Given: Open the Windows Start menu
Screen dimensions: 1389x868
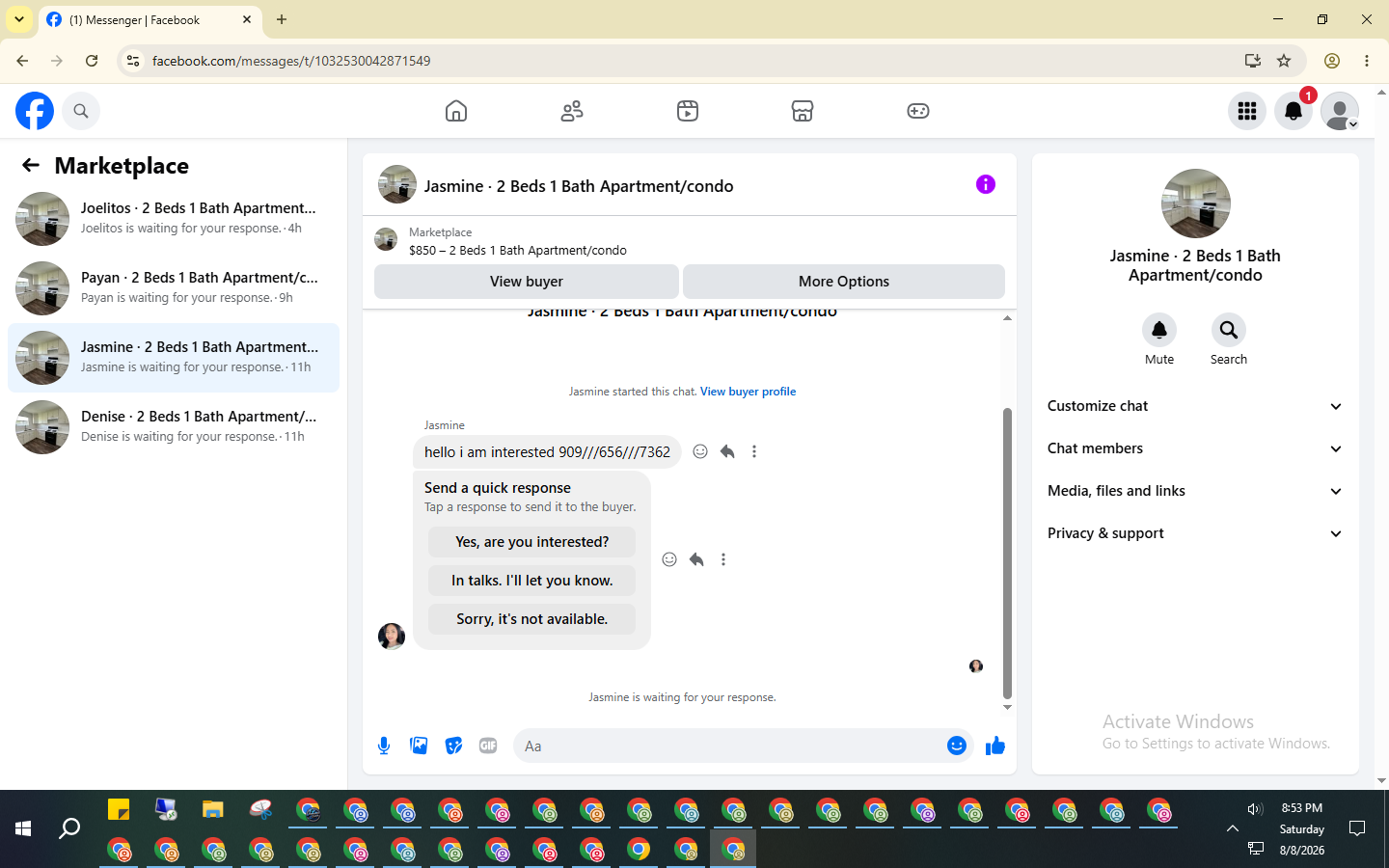Looking at the screenshot, I should 23,828.
